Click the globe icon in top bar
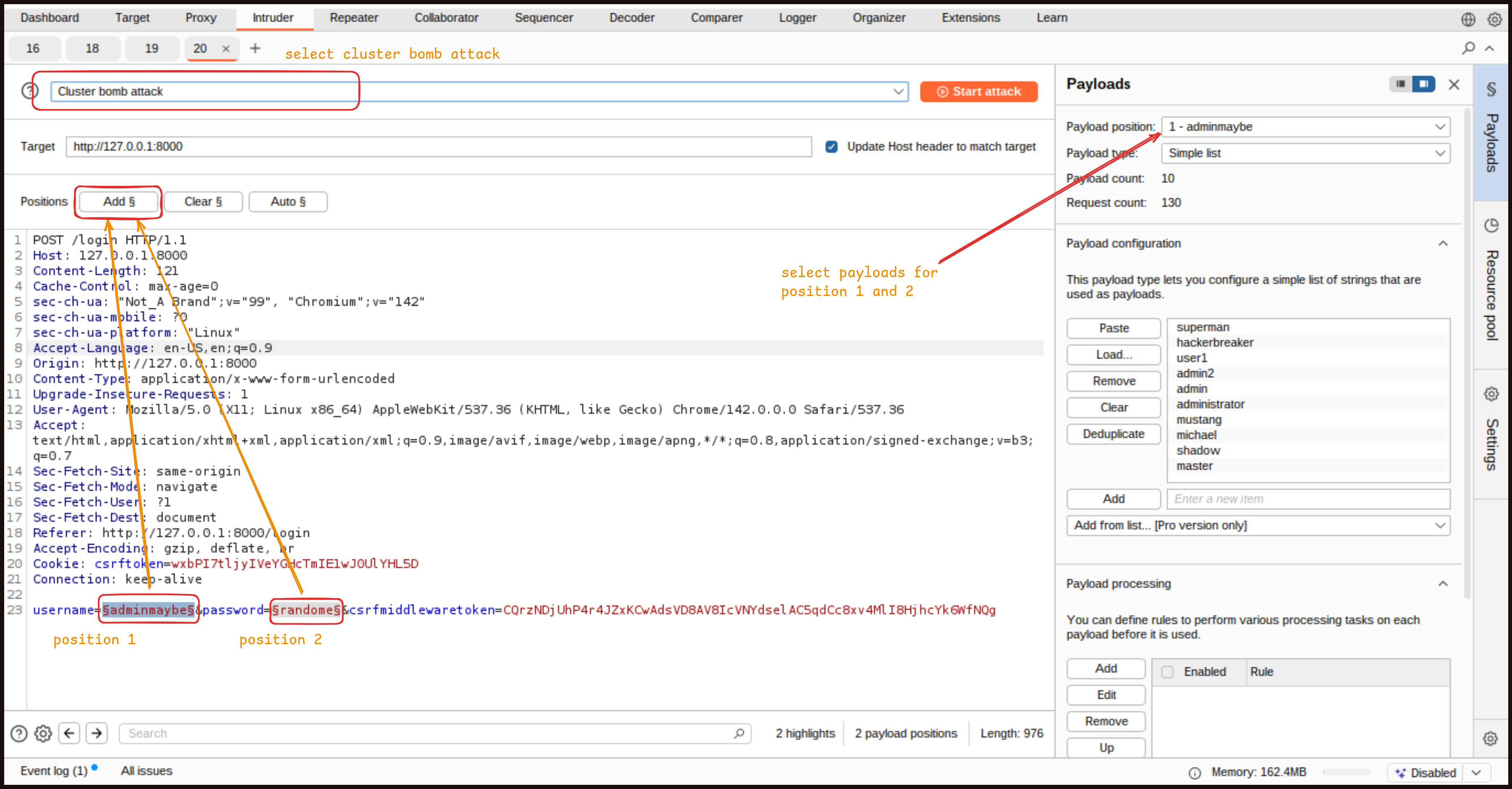This screenshot has height=789, width=1512. tap(1468, 19)
